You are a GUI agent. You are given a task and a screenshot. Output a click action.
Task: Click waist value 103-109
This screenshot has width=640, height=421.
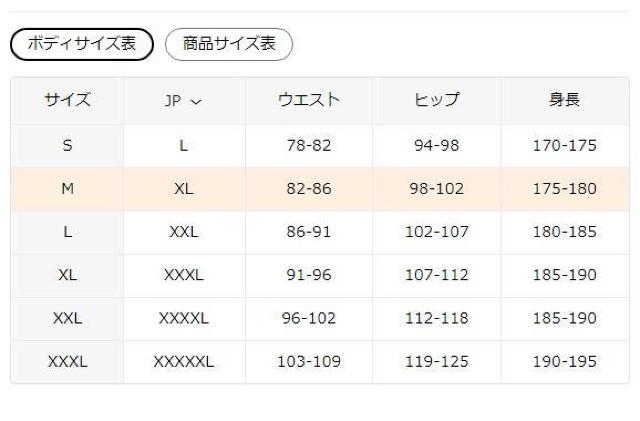point(309,361)
